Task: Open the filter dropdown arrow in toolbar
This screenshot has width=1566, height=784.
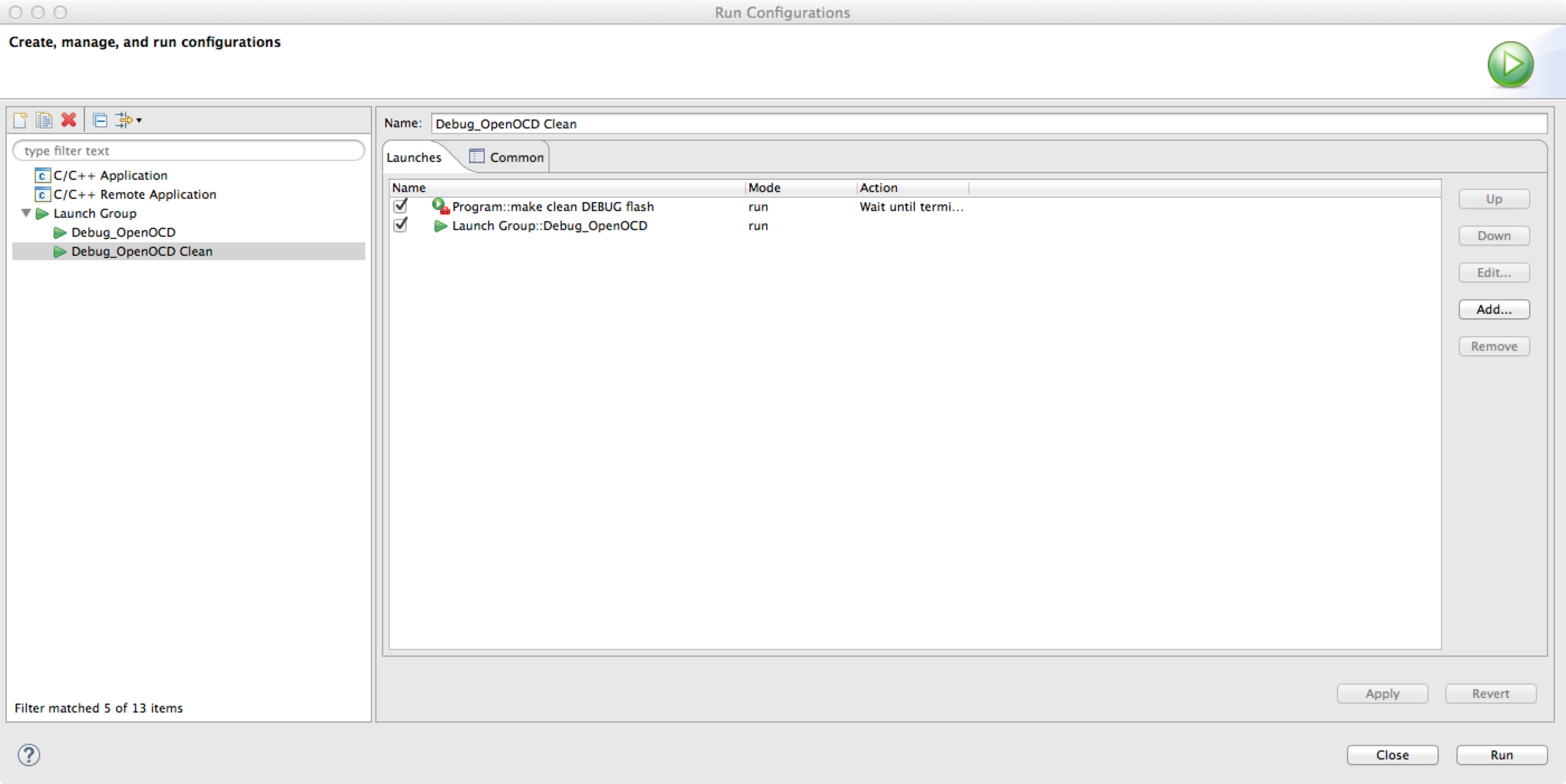Action: 139,120
